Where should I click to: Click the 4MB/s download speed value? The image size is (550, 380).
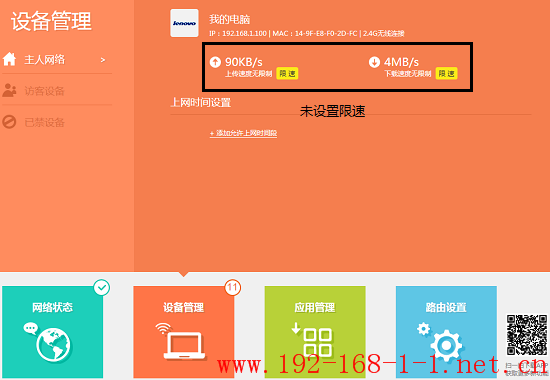[402, 62]
